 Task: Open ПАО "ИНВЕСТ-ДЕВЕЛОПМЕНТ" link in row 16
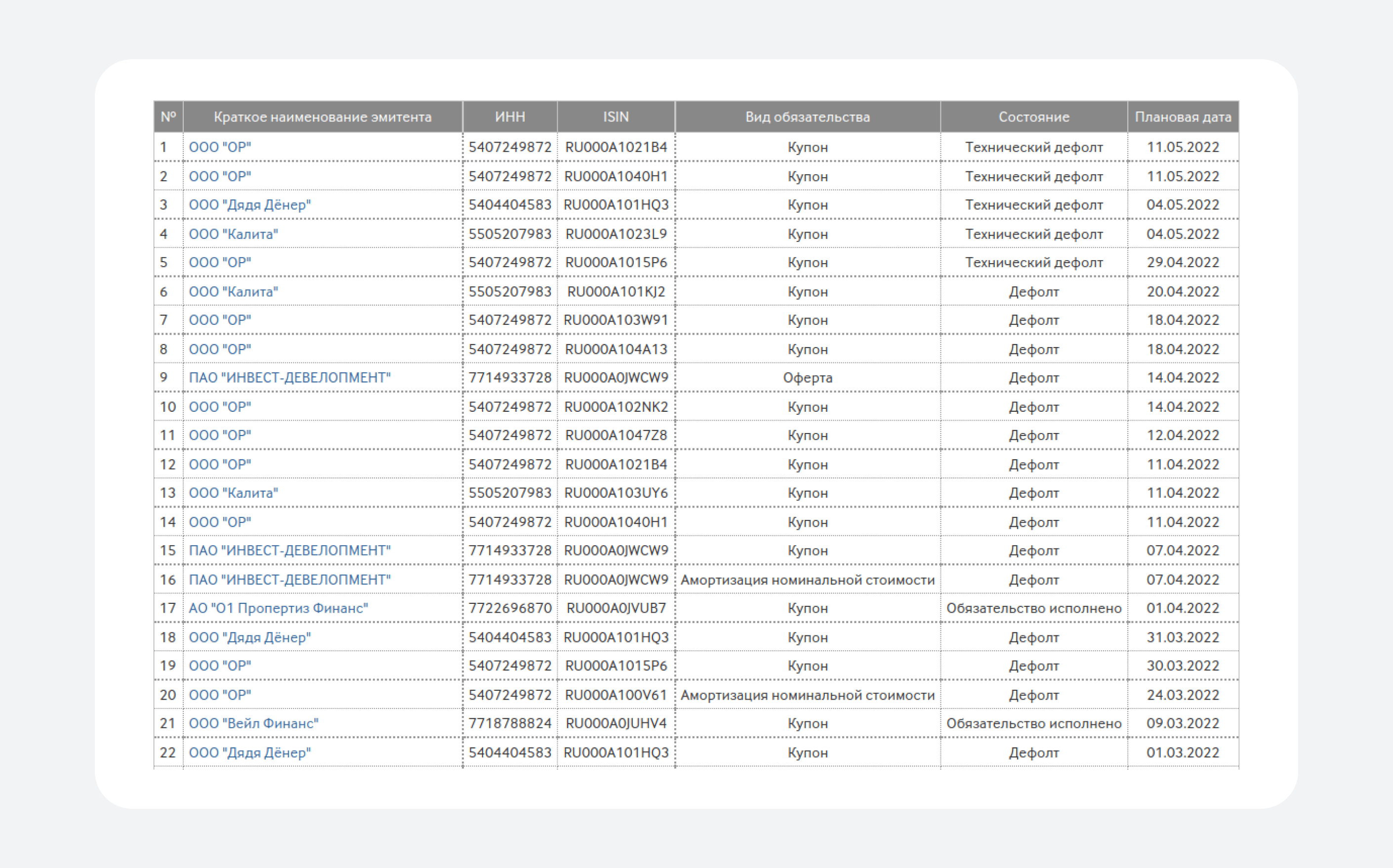click(289, 580)
